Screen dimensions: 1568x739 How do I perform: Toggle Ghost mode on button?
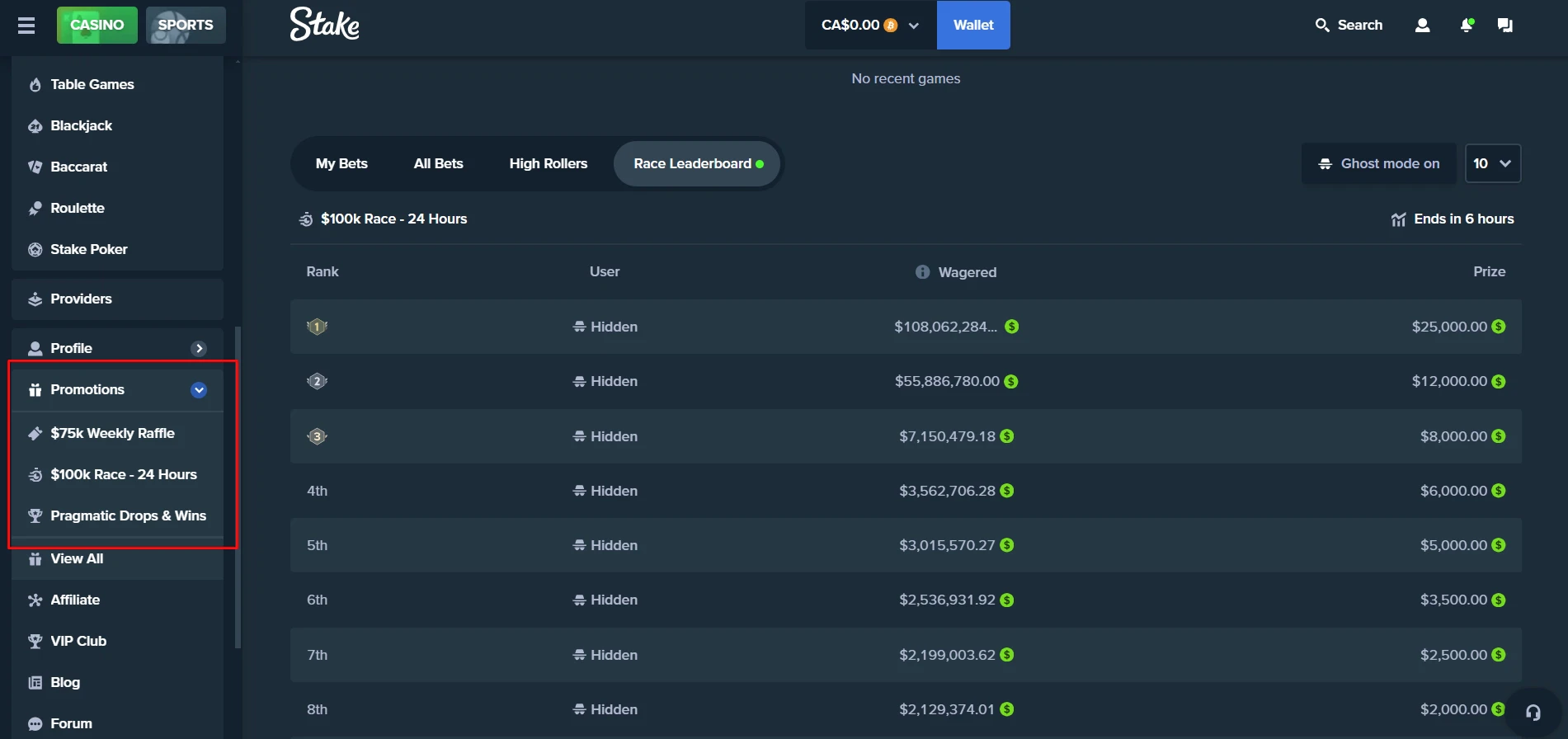1378,163
